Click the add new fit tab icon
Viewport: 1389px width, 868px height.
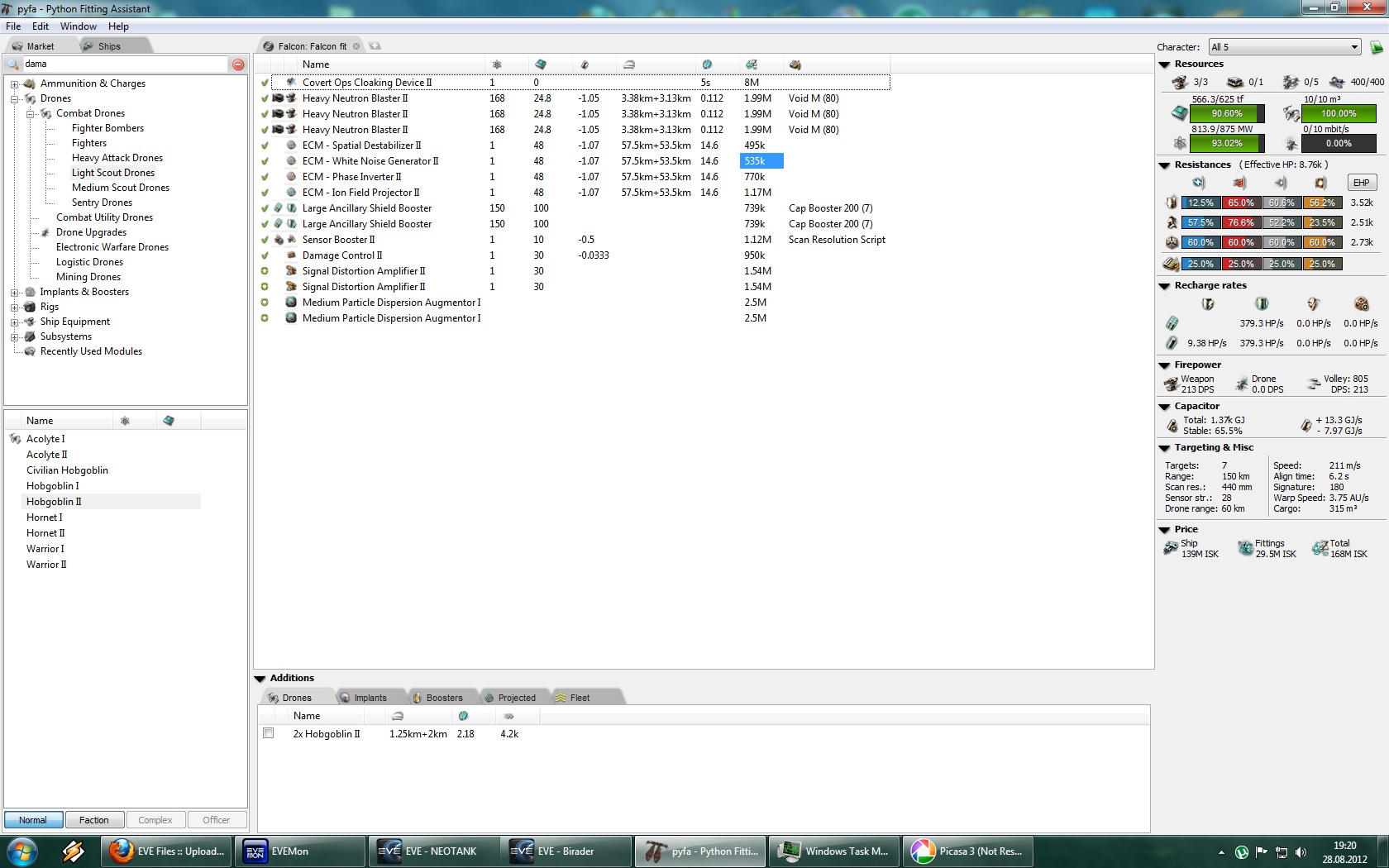tap(375, 46)
